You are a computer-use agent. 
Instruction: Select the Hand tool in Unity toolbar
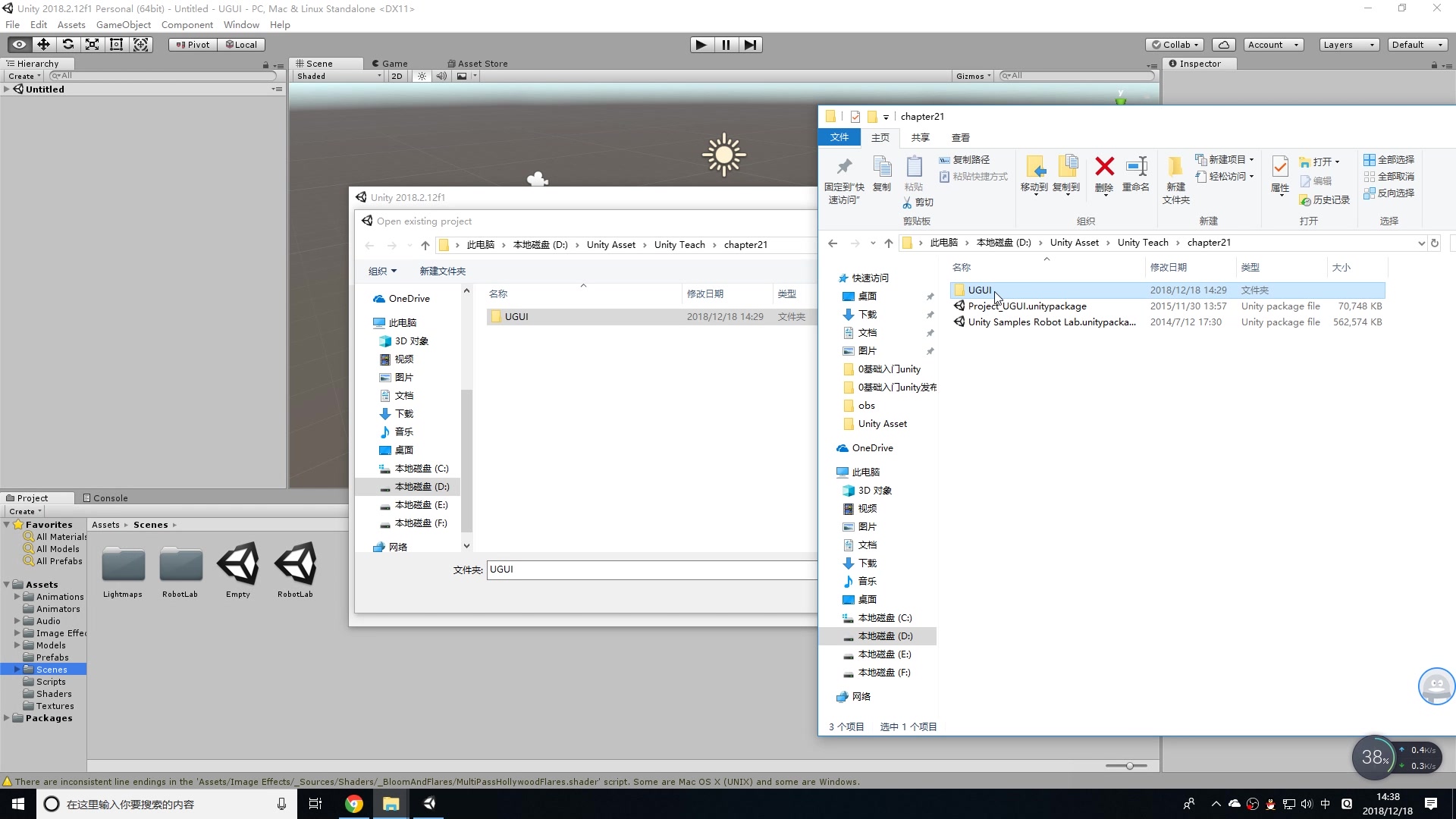click(19, 45)
